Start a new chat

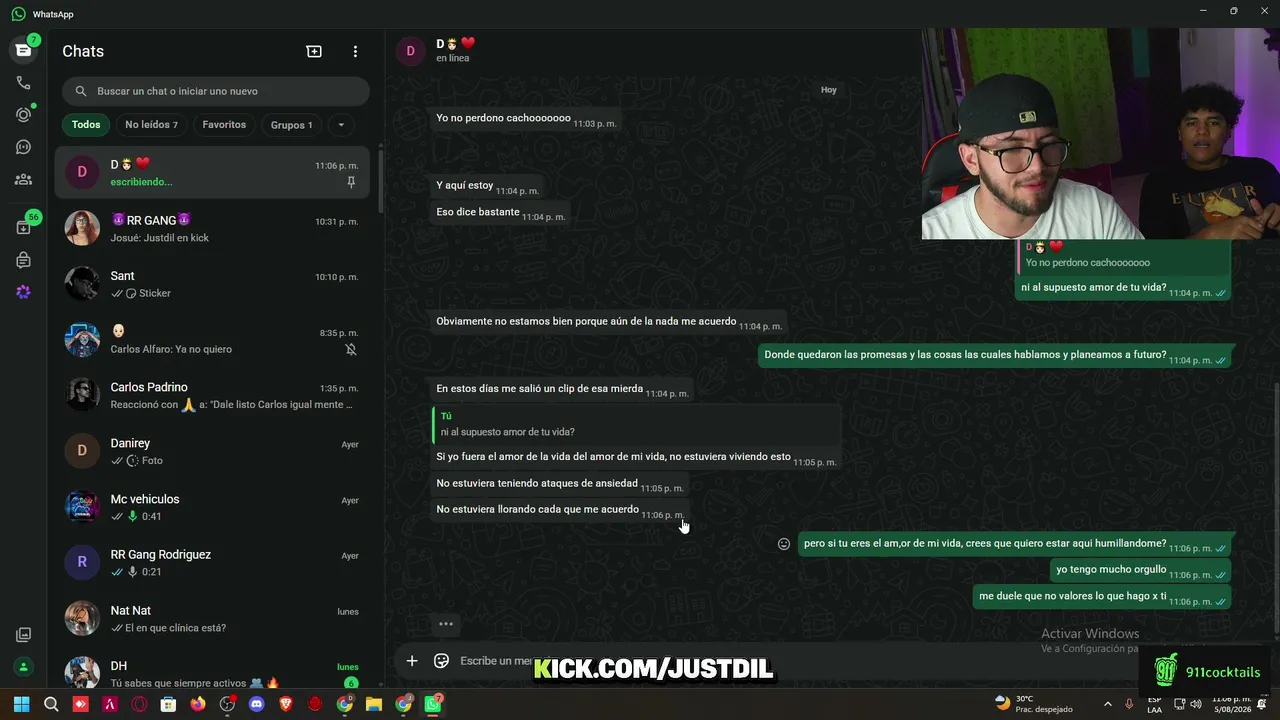(314, 51)
